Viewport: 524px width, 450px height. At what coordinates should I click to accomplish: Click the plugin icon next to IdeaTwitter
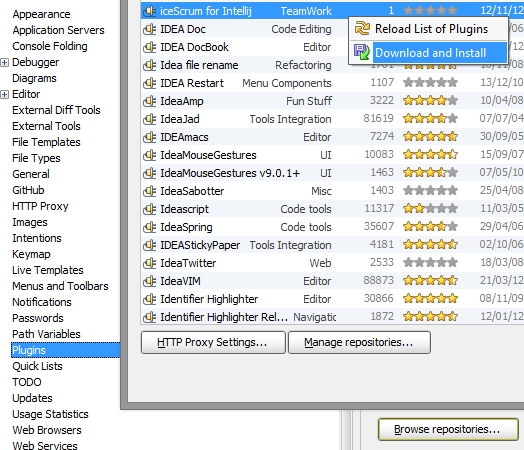[x=149, y=263]
